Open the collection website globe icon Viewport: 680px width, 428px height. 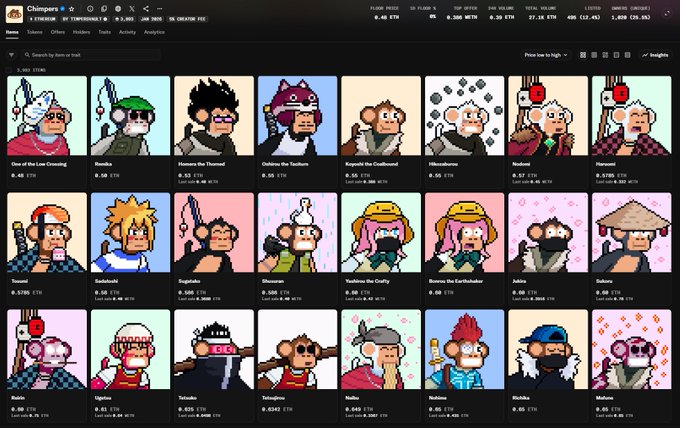(x=118, y=9)
